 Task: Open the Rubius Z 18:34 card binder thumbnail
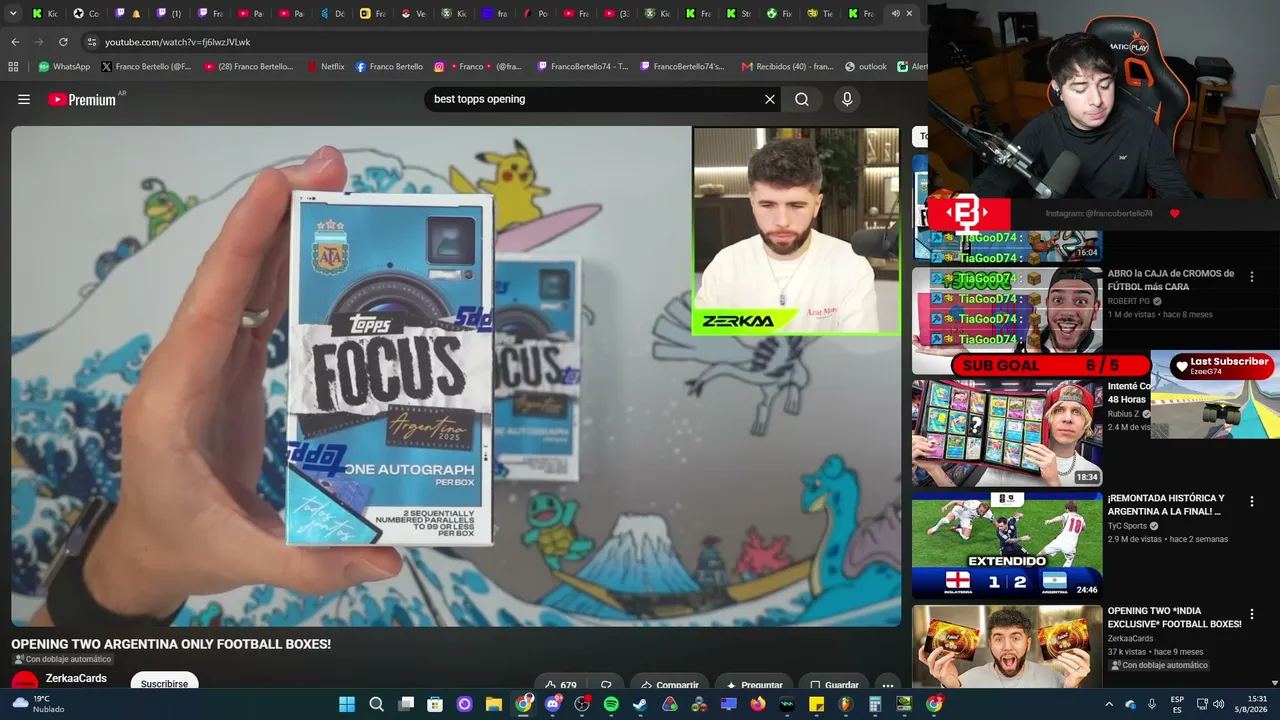tap(1007, 432)
